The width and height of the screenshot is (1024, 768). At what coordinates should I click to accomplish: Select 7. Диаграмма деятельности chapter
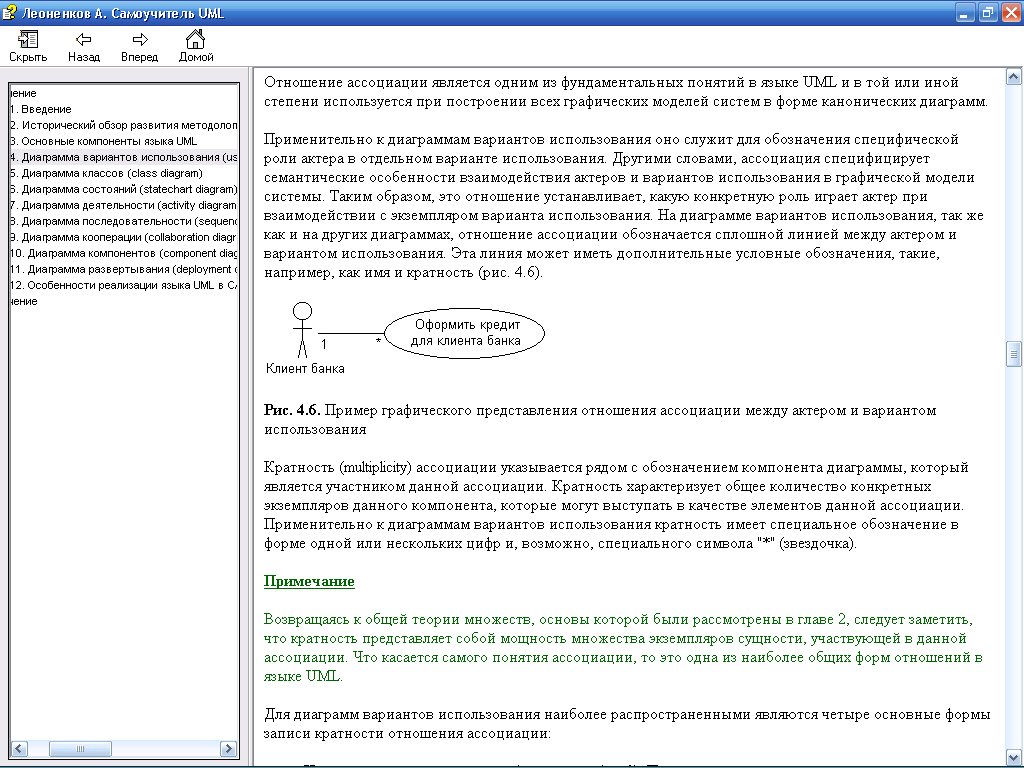(x=124, y=205)
